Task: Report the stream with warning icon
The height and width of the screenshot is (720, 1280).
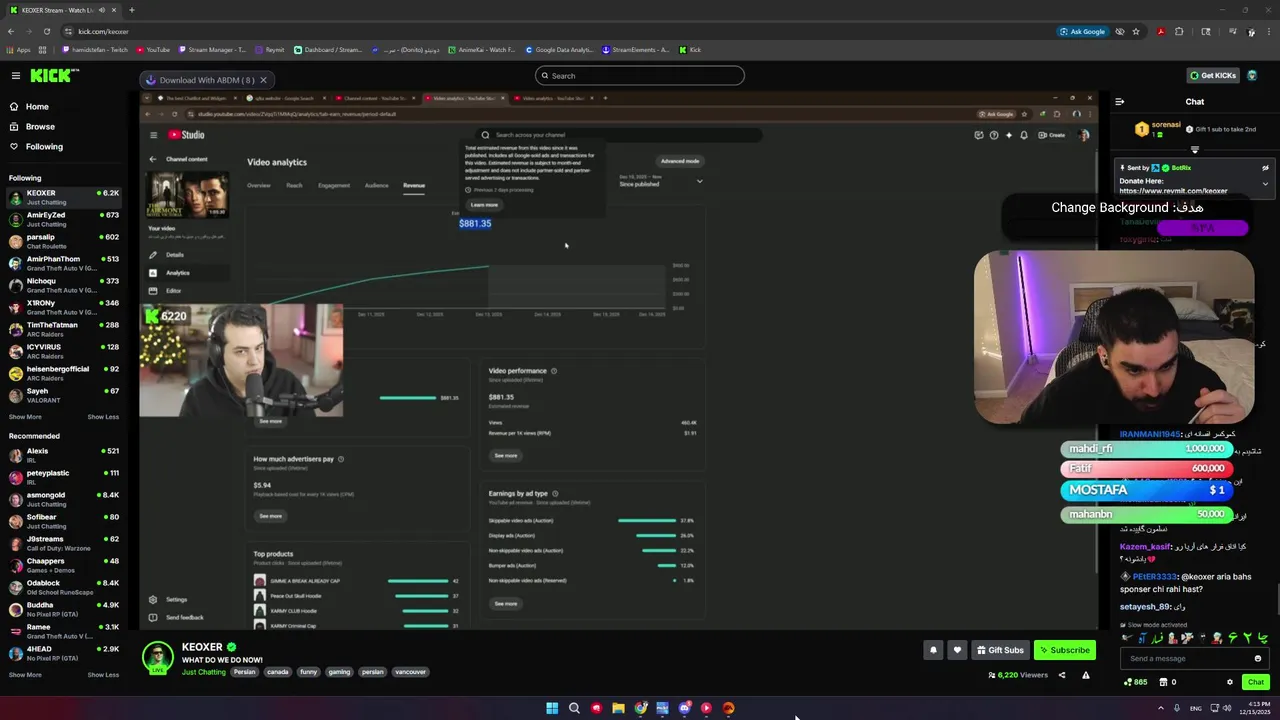Action: tap(1085, 675)
